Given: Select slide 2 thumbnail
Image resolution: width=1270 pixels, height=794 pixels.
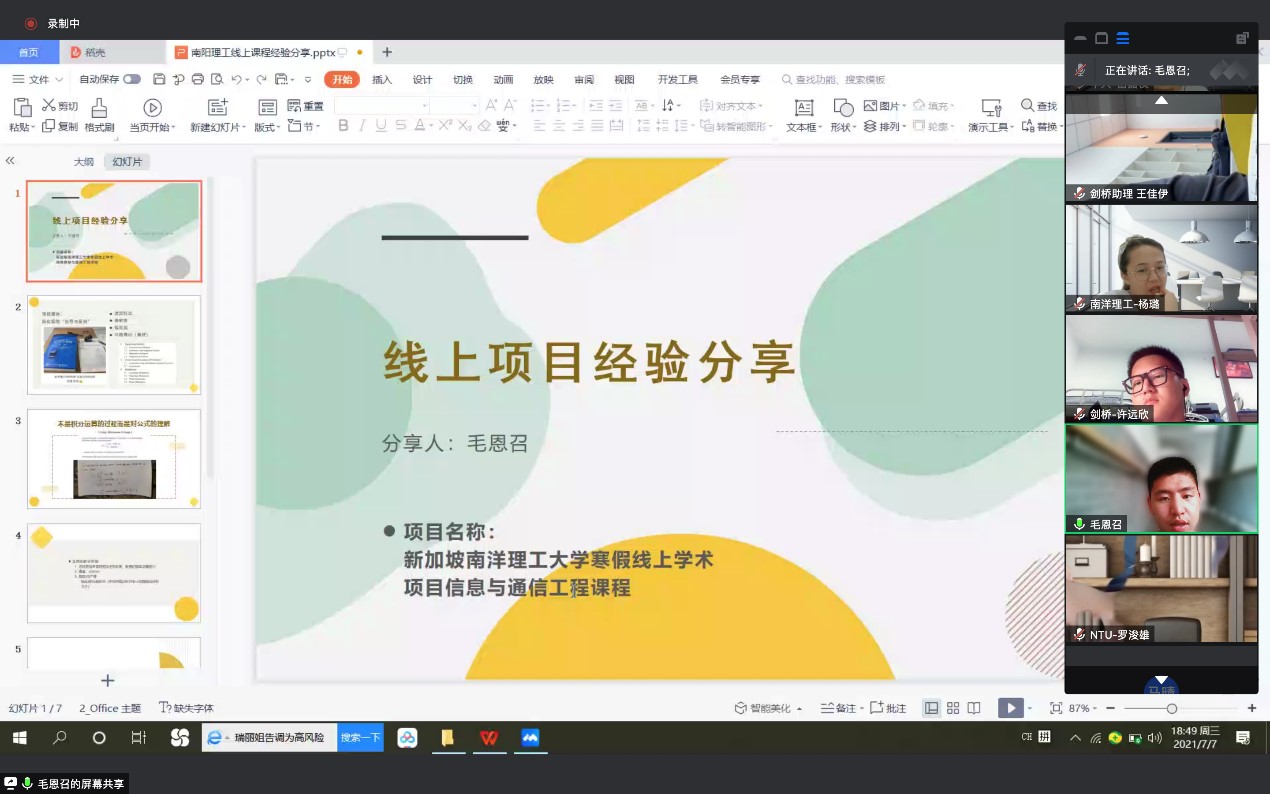Looking at the screenshot, I should [114, 344].
